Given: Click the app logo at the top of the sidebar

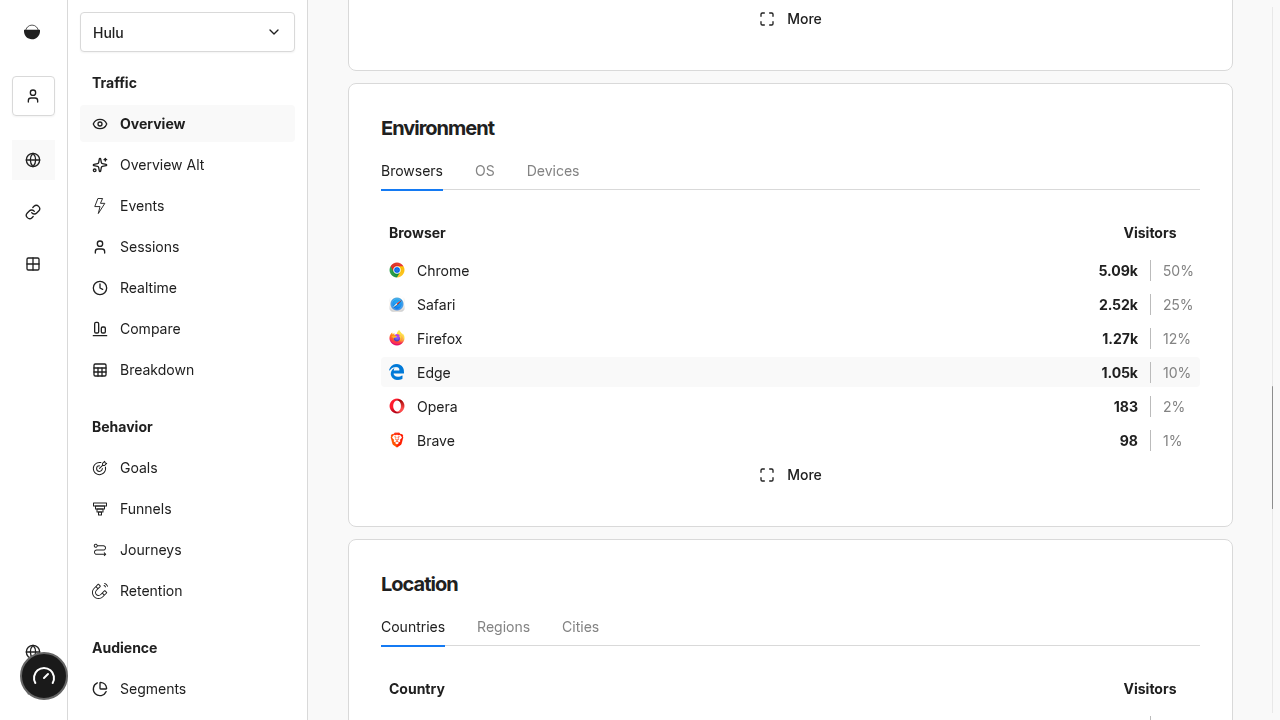Looking at the screenshot, I should (32, 32).
